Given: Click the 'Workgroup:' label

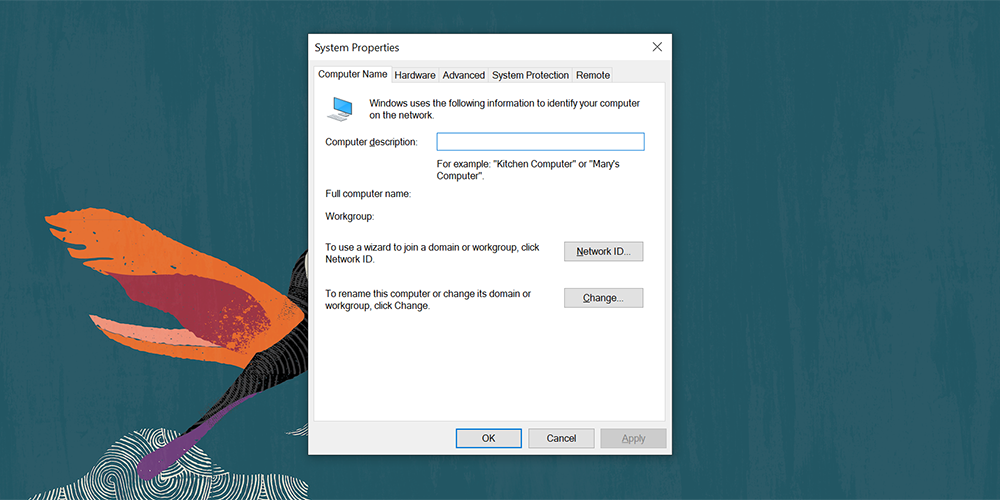Looking at the screenshot, I should [349, 217].
